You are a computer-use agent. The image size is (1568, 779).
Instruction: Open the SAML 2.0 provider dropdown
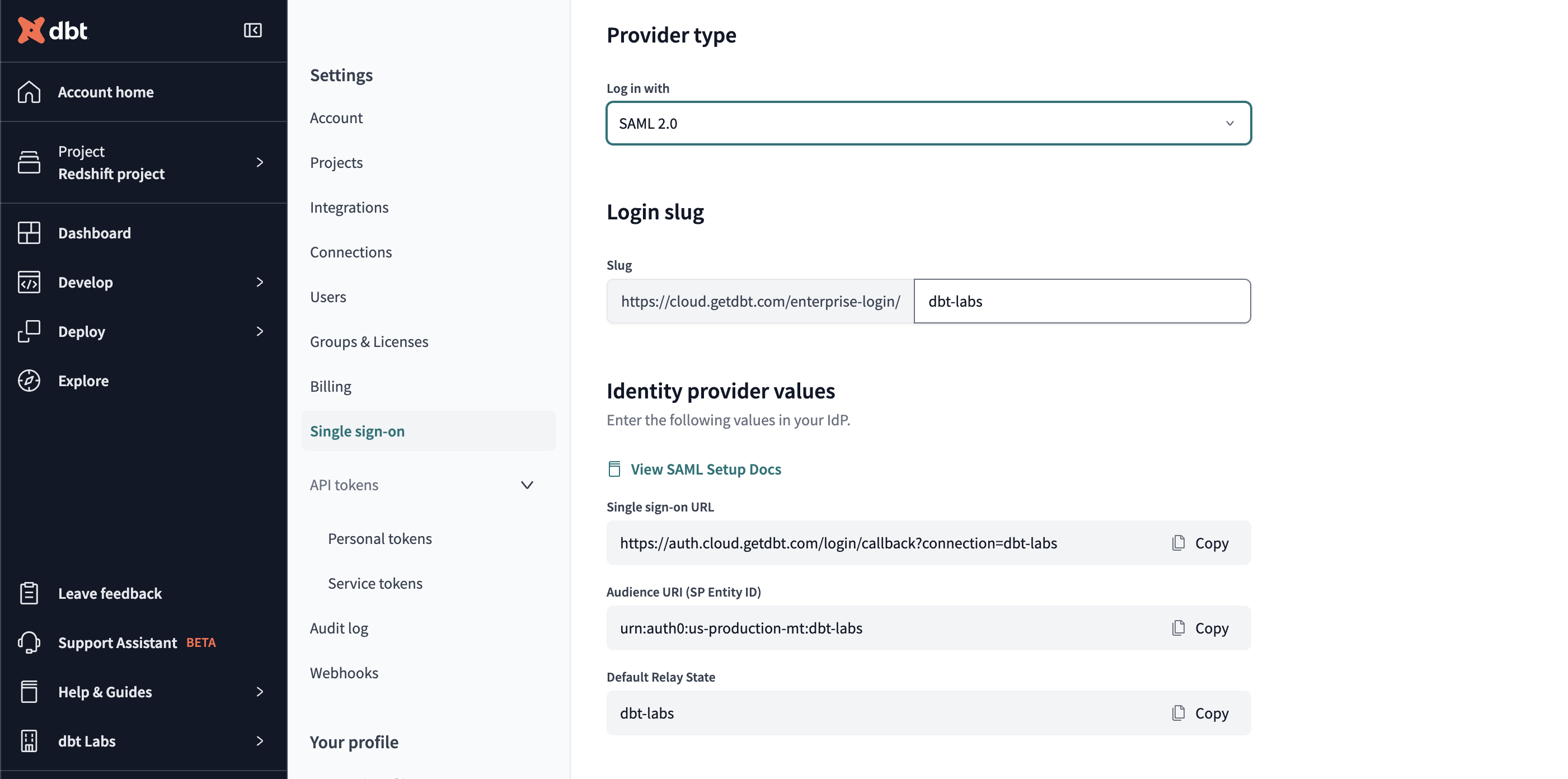[1231, 123]
